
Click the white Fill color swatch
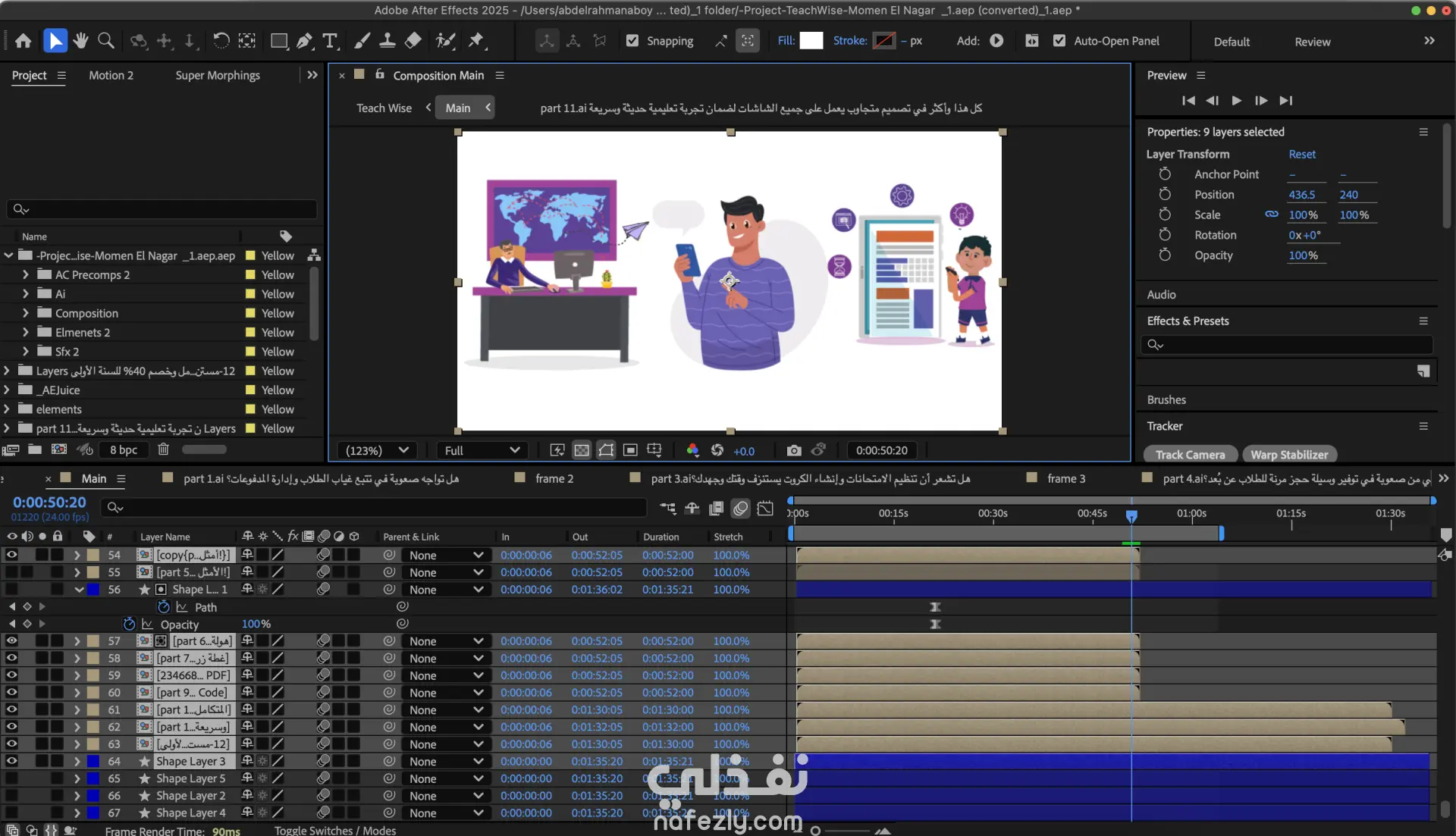(x=811, y=41)
